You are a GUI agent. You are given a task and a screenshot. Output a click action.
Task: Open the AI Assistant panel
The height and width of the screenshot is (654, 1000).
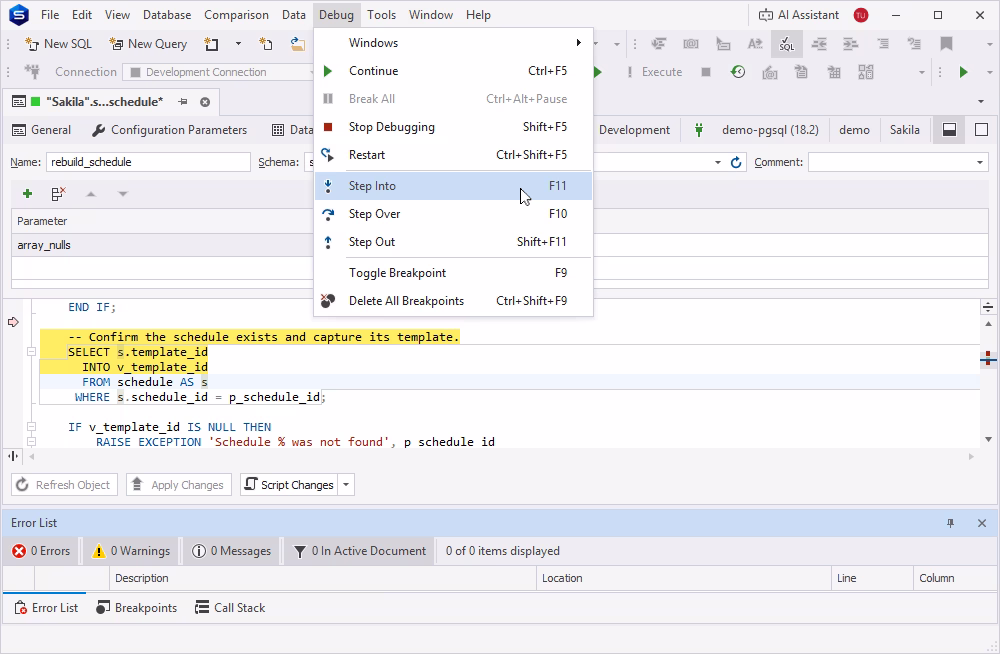pyautogui.click(x=798, y=15)
